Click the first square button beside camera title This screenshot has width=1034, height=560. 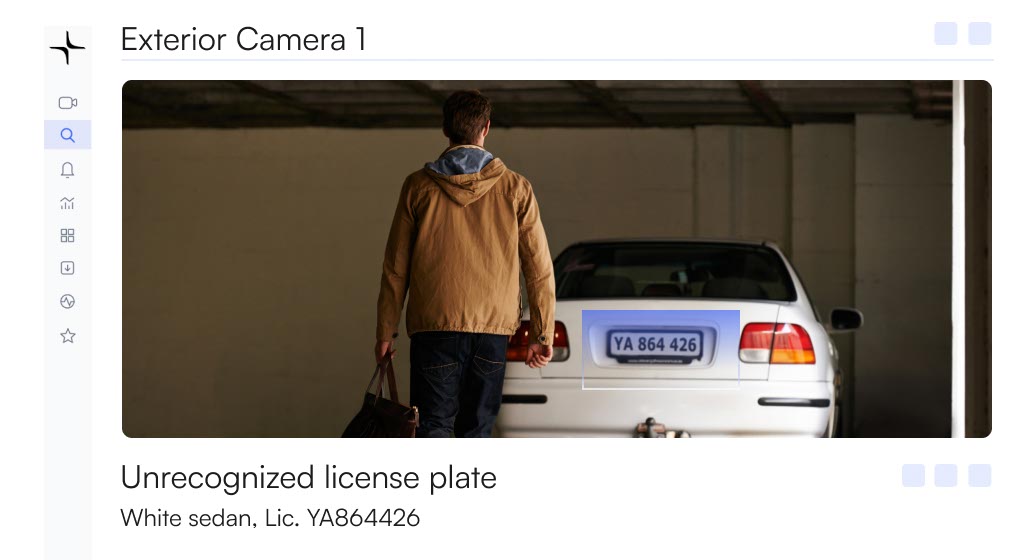click(946, 34)
